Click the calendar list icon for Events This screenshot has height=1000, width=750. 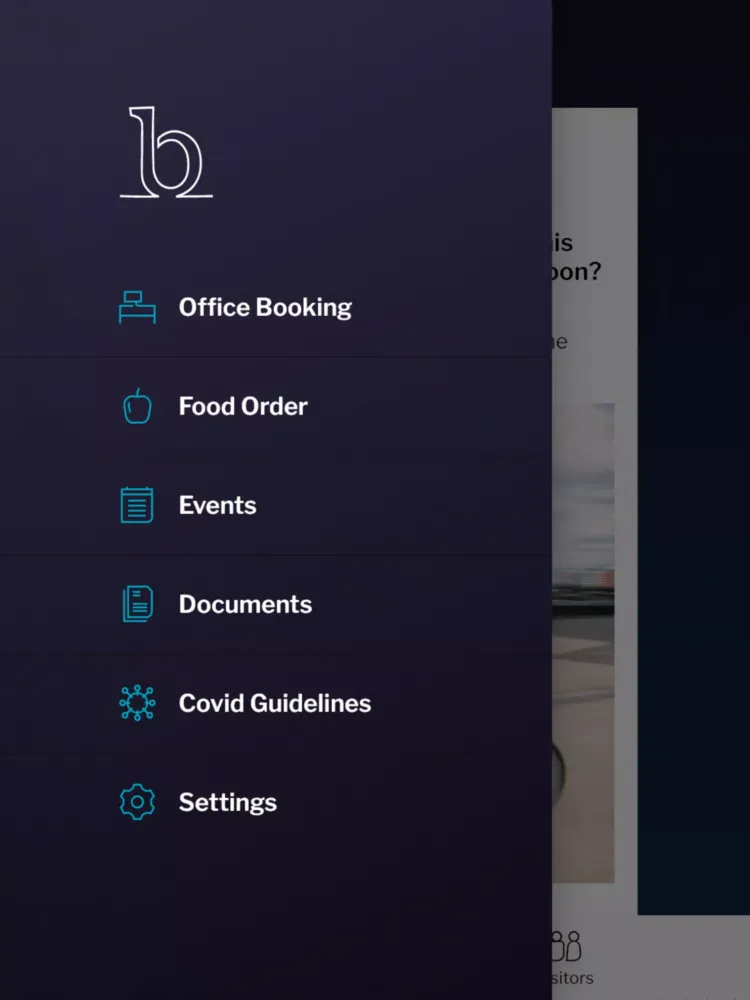click(x=137, y=505)
